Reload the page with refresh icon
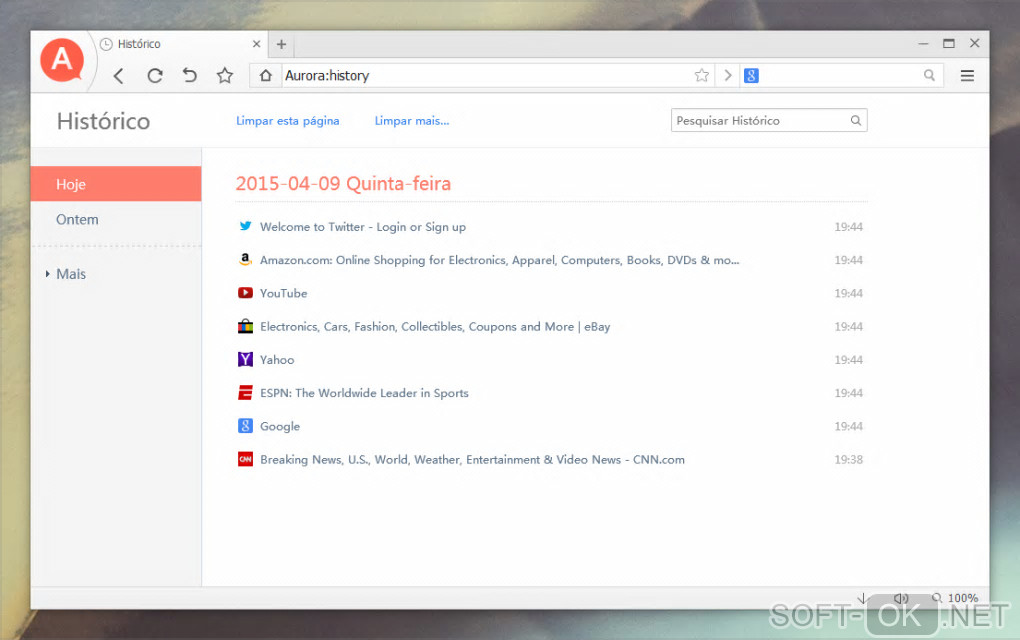This screenshot has width=1020, height=640. [x=155, y=76]
